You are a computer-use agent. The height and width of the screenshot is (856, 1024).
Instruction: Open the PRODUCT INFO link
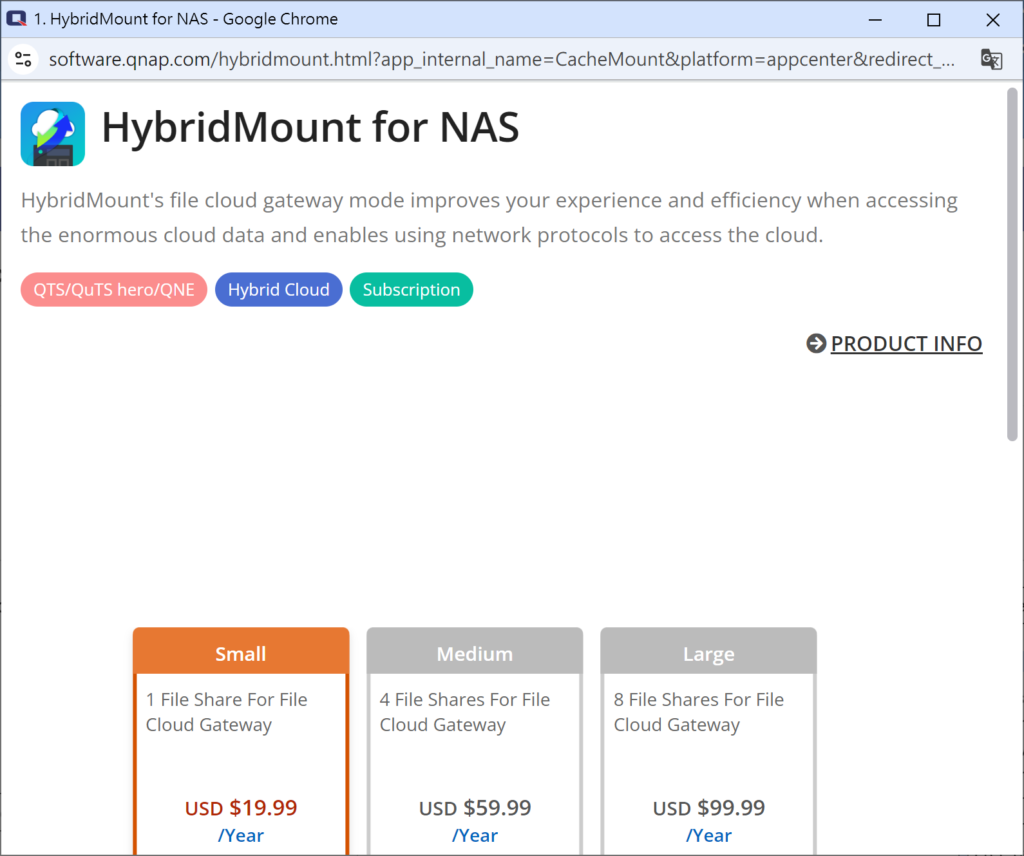tap(906, 344)
